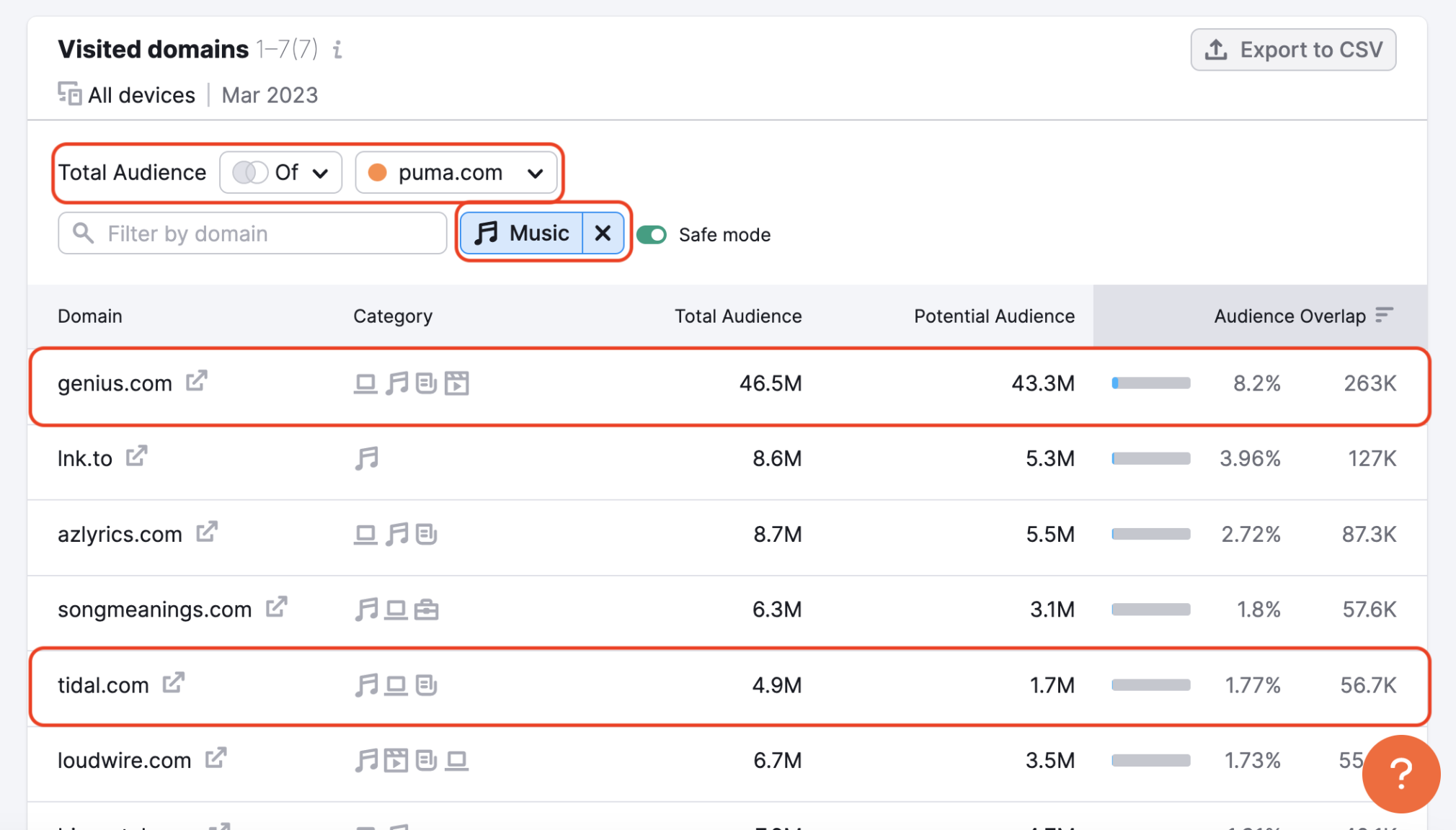Open songmeanings.com external link icon
The width and height of the screenshot is (1456, 830).
pos(276,607)
